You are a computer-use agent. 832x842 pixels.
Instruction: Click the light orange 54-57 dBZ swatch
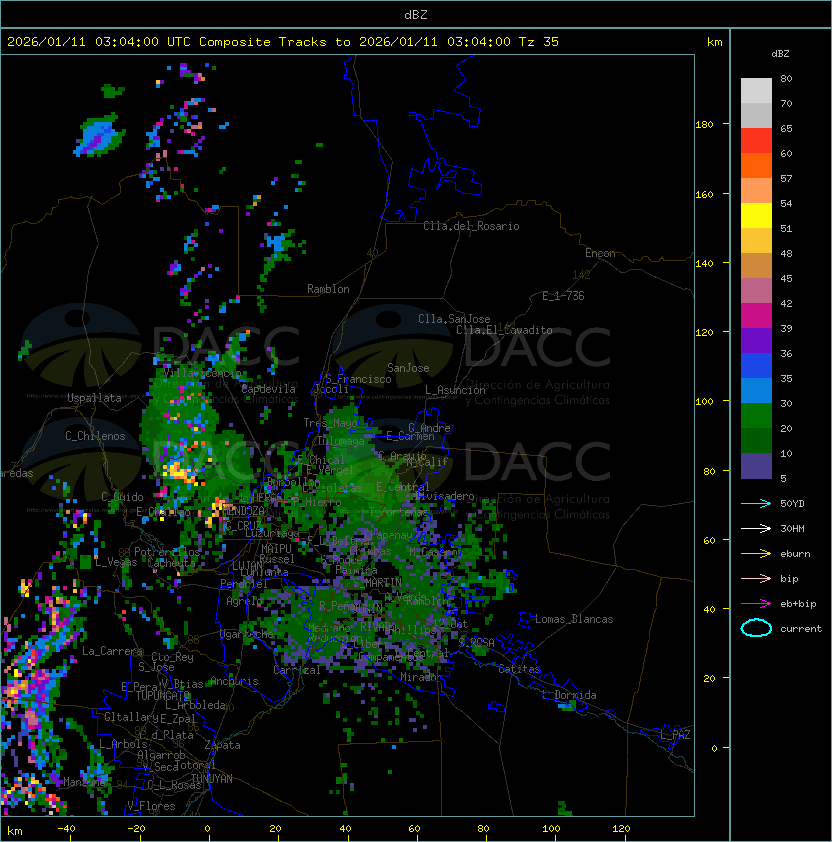coord(756,191)
